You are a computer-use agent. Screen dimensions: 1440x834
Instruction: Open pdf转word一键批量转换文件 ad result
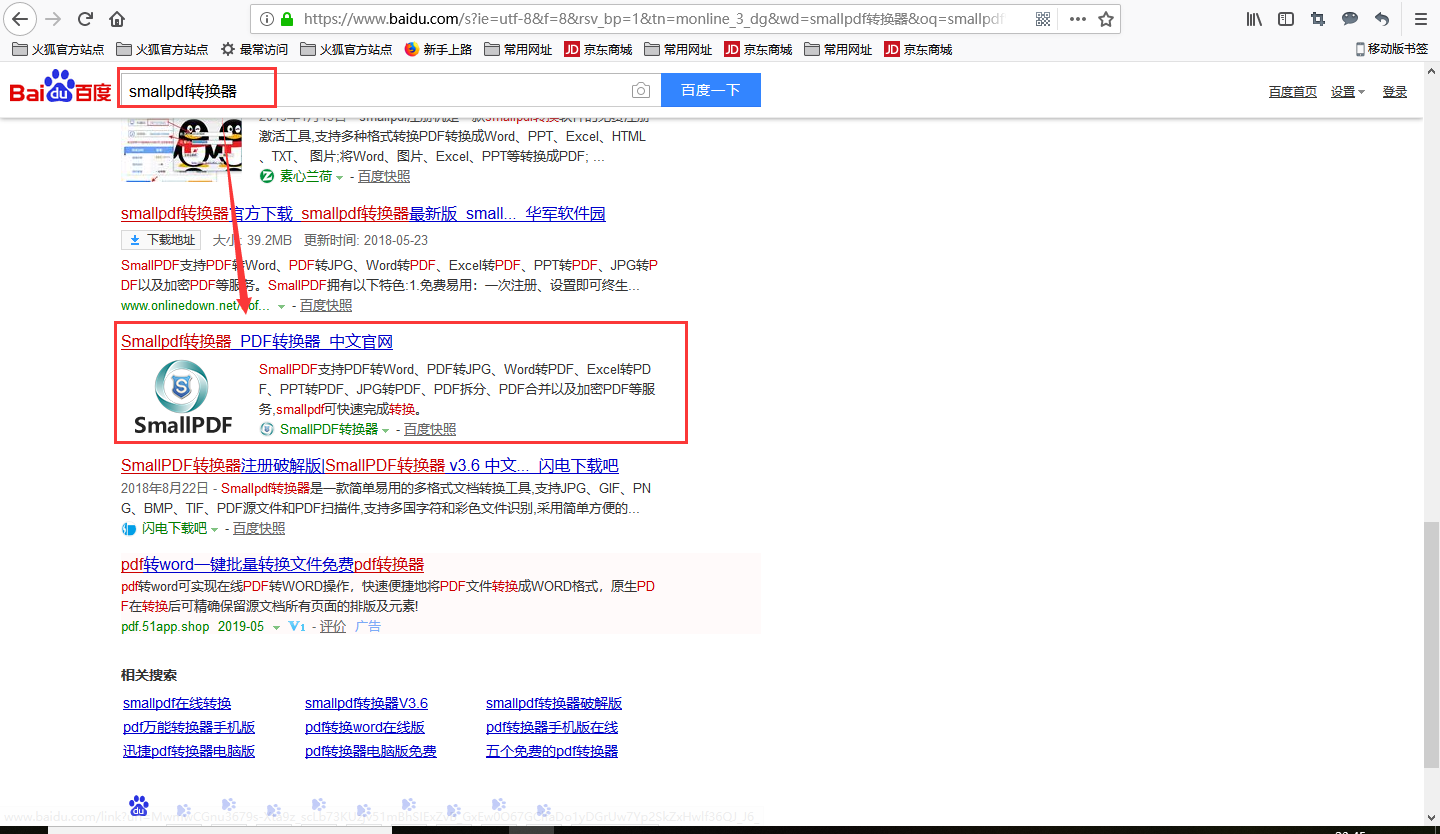[x=272, y=564]
